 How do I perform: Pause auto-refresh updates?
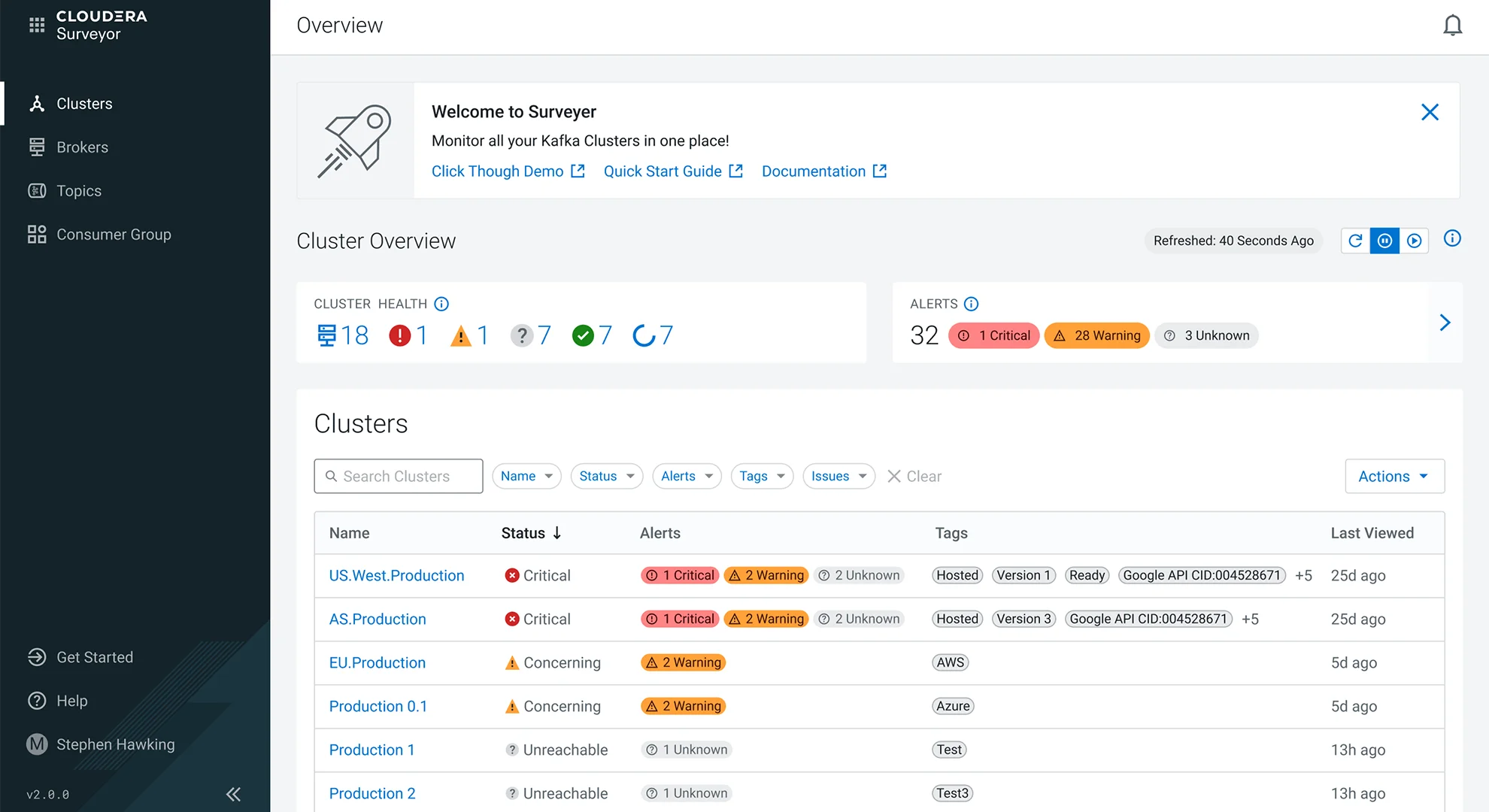tap(1384, 241)
